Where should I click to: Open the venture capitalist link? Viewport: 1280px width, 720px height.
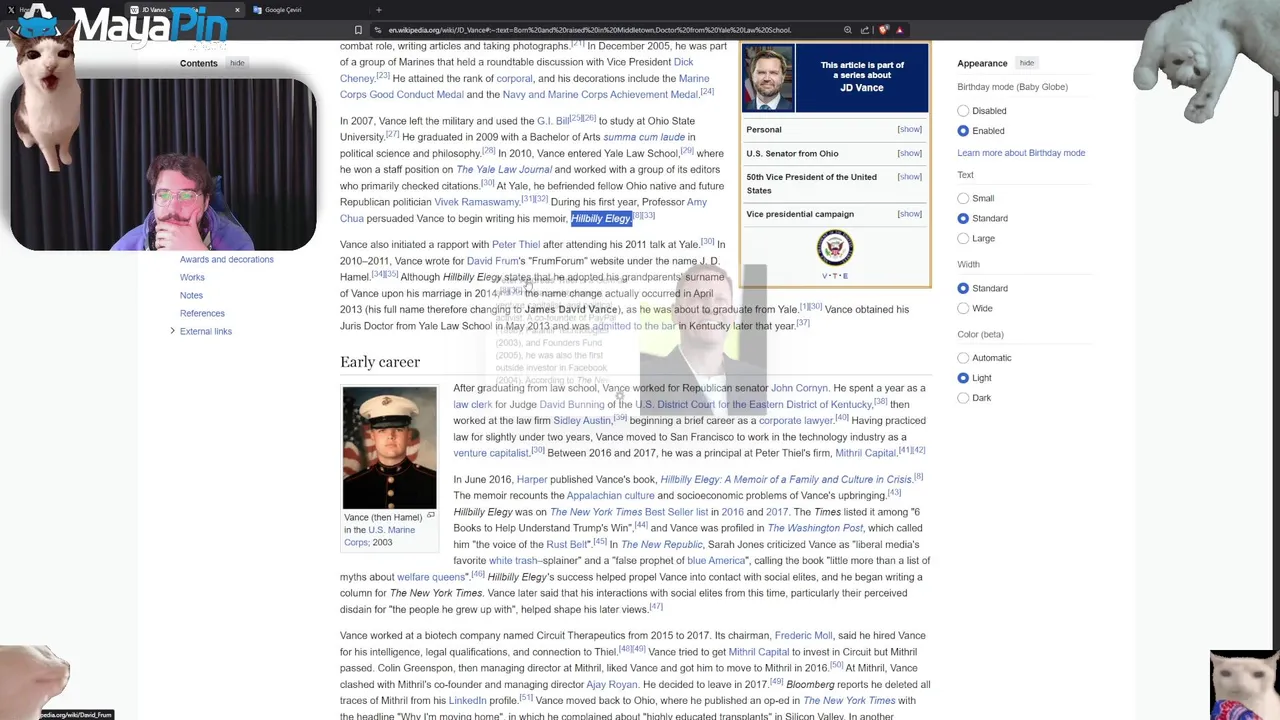tap(491, 453)
